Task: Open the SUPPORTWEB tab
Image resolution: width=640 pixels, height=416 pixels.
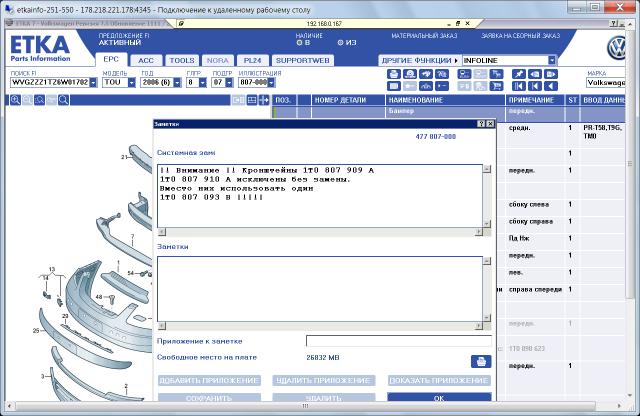Action: 302,60
